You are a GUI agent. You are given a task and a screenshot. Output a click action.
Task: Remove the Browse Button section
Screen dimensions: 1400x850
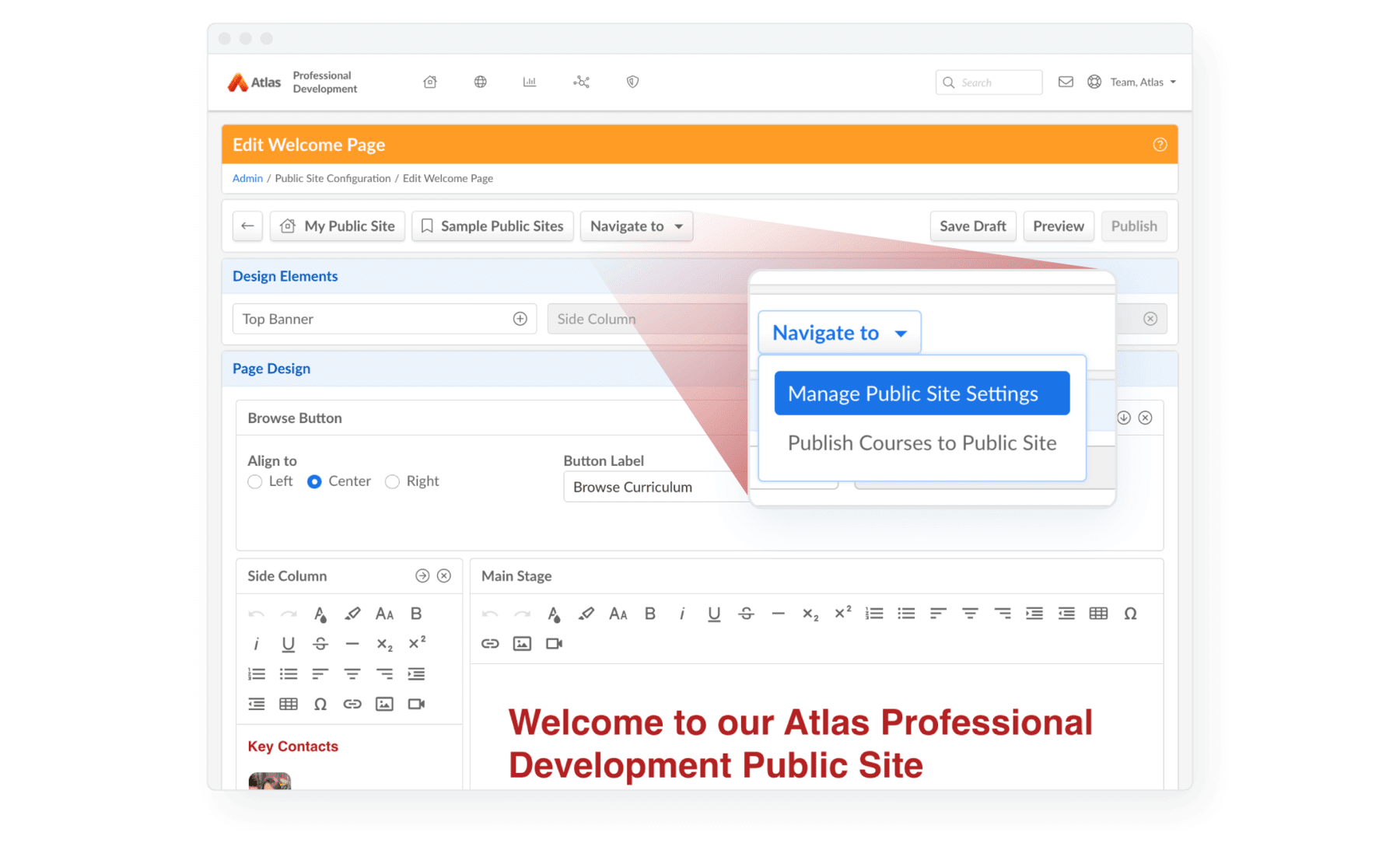1146,418
